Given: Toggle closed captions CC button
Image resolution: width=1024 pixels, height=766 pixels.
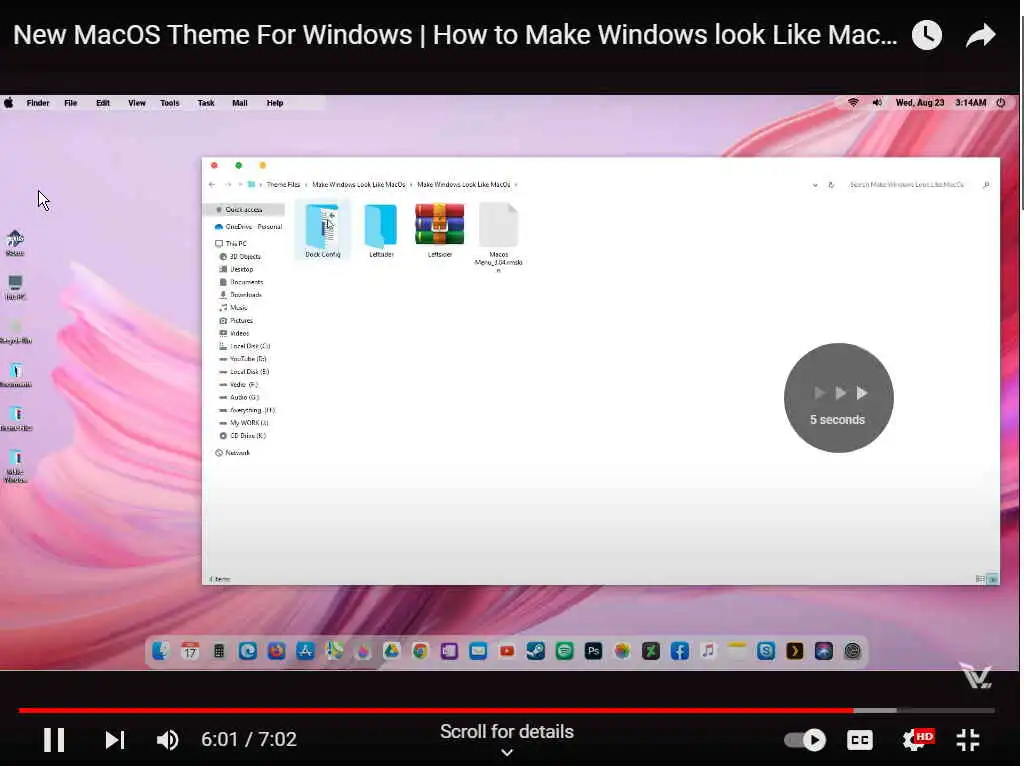Looking at the screenshot, I should point(859,740).
